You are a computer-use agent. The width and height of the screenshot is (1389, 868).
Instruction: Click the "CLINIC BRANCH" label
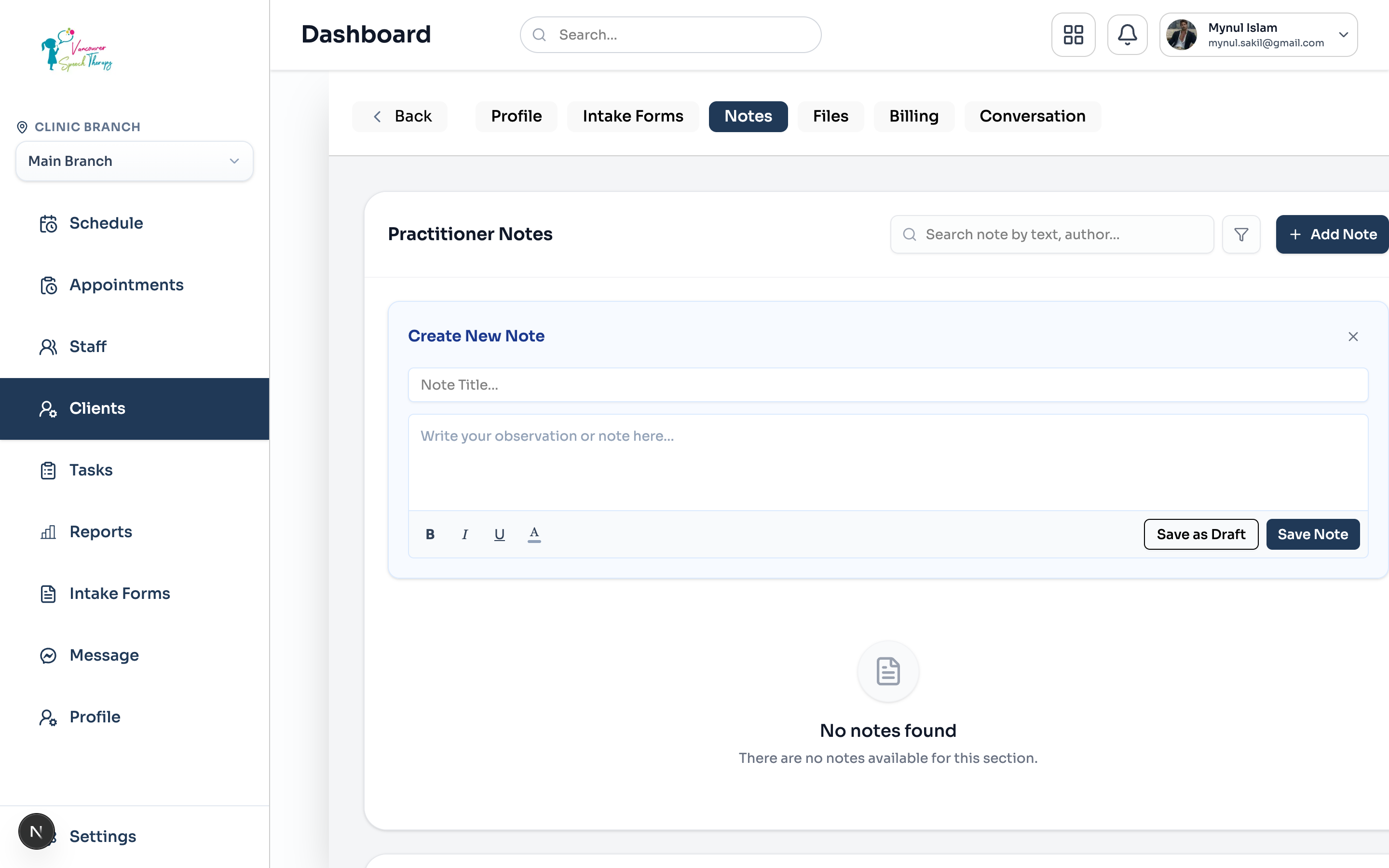(87, 127)
